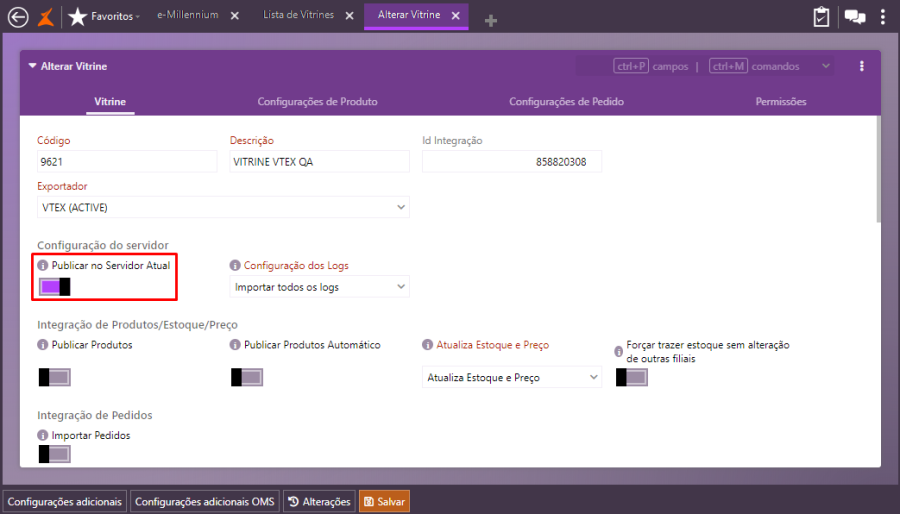Open the orange Millennium logo icon
The width and height of the screenshot is (900, 514).
pyautogui.click(x=46, y=17)
